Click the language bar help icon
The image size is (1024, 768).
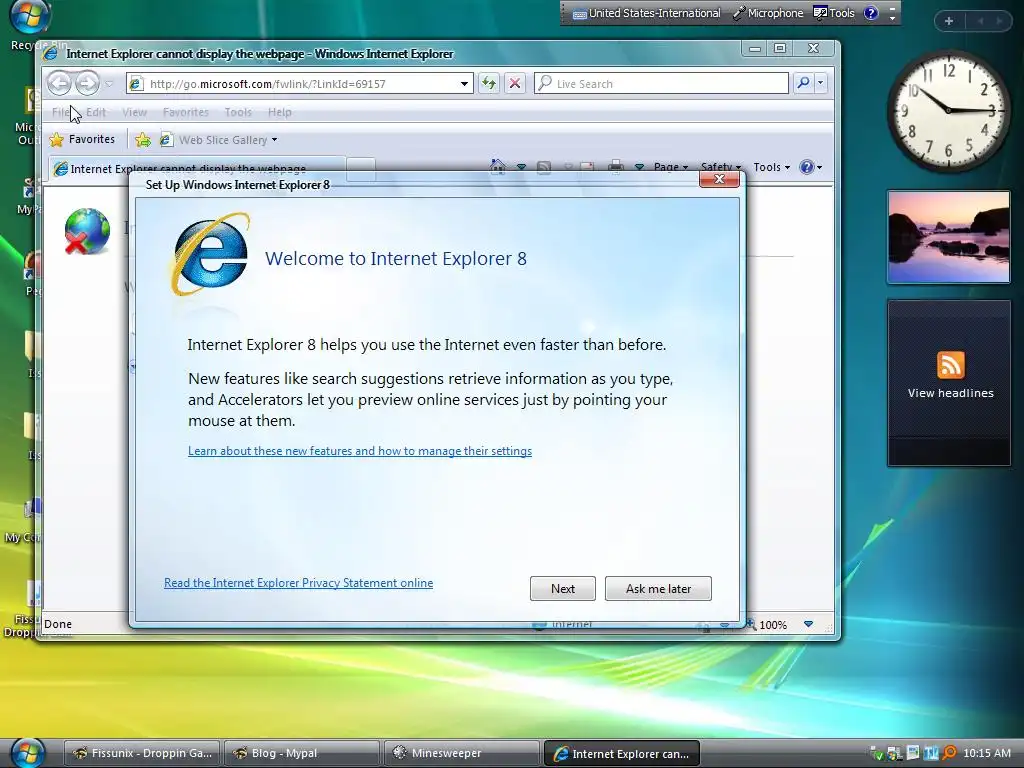(871, 13)
